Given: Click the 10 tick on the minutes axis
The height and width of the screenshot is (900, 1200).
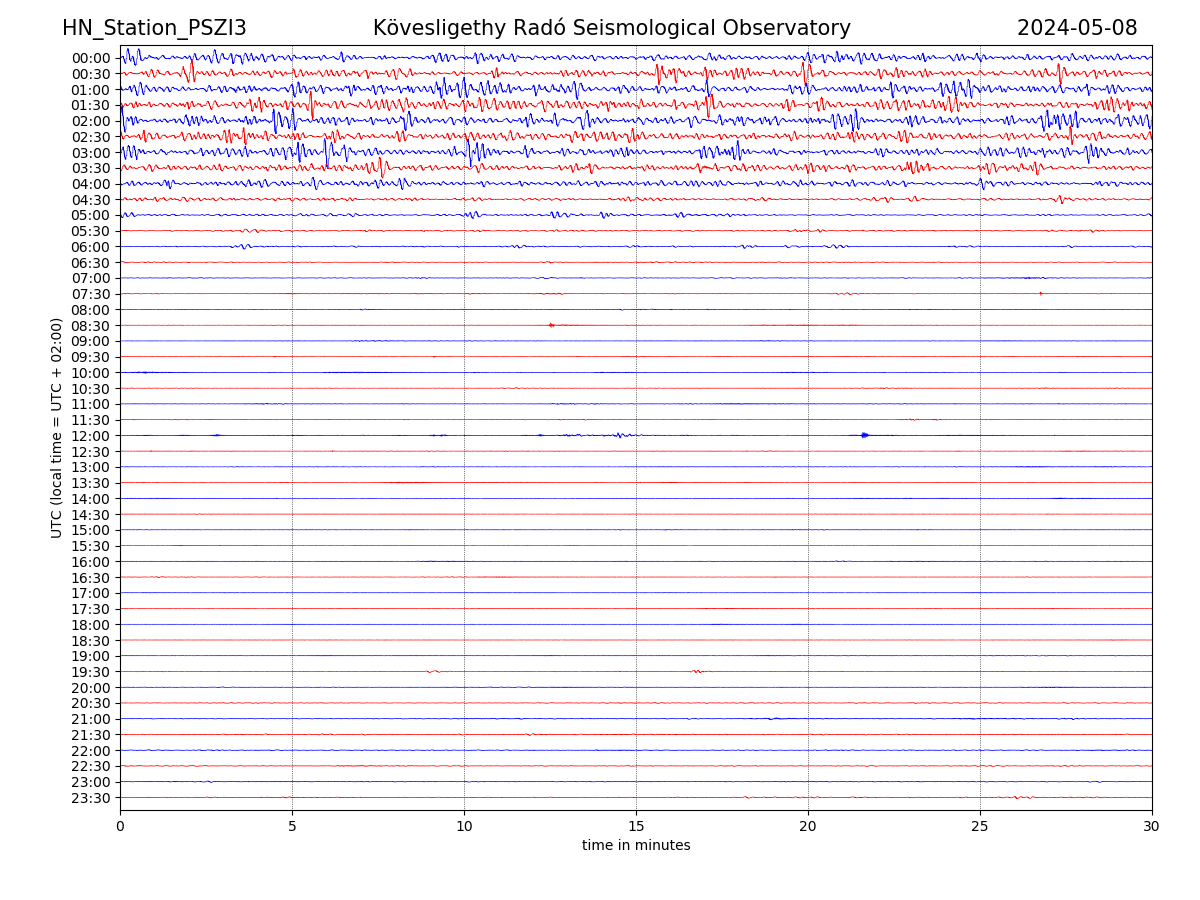Looking at the screenshot, I should pyautogui.click(x=464, y=827).
